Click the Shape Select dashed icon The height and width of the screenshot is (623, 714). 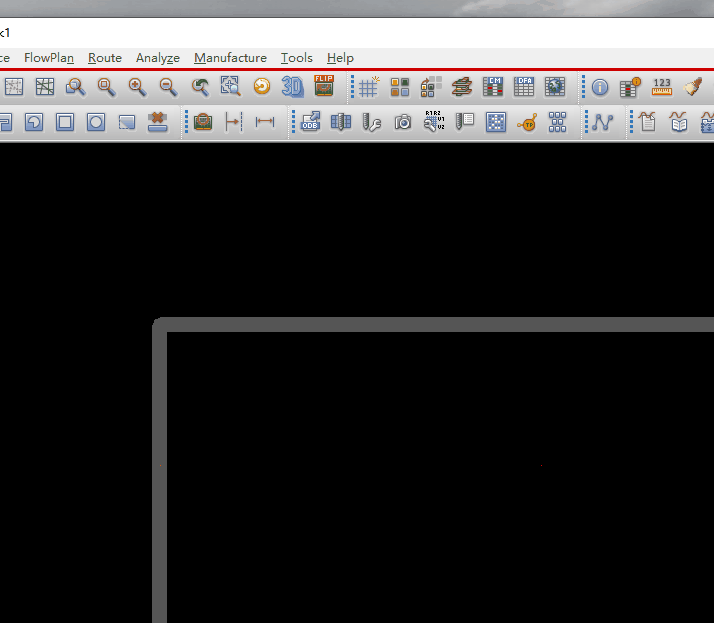(127, 122)
